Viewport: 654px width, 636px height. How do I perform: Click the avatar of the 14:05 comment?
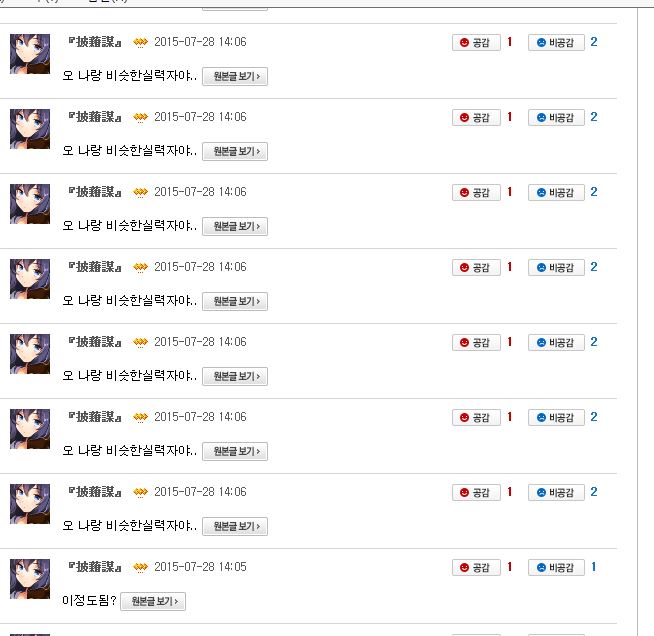(30, 578)
